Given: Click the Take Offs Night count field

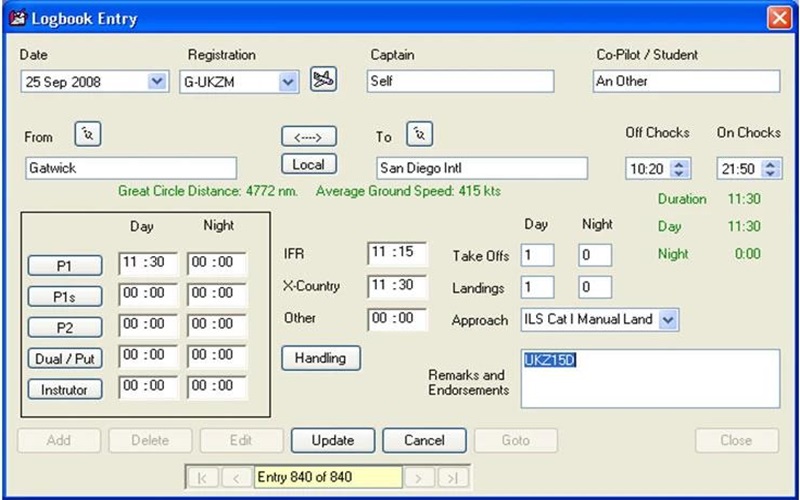Looking at the screenshot, I should pyautogui.click(x=595, y=255).
